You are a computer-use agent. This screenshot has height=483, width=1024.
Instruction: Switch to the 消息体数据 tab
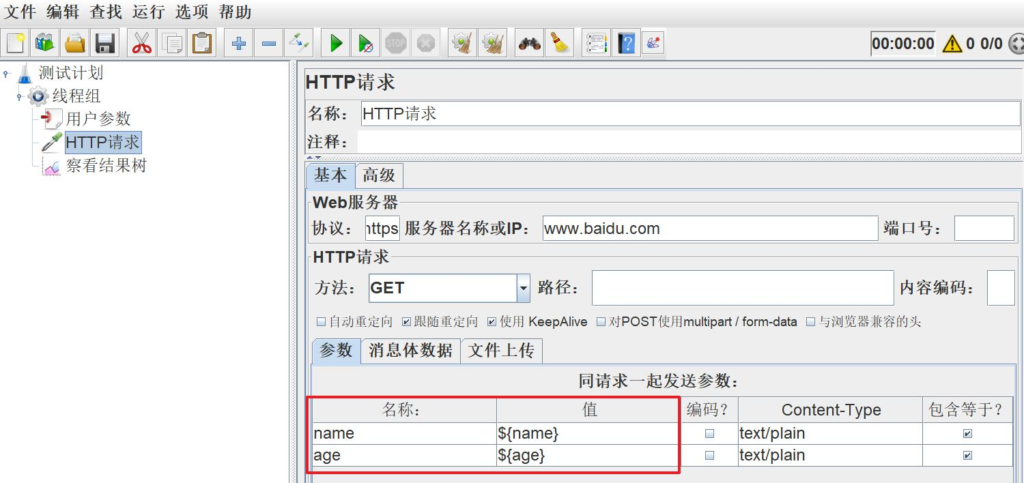410,350
